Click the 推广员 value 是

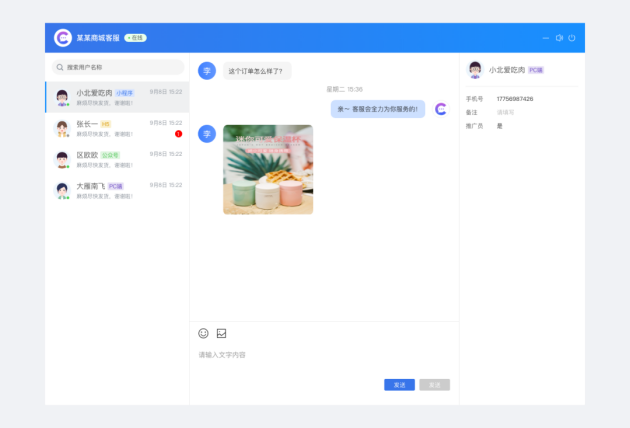499,126
